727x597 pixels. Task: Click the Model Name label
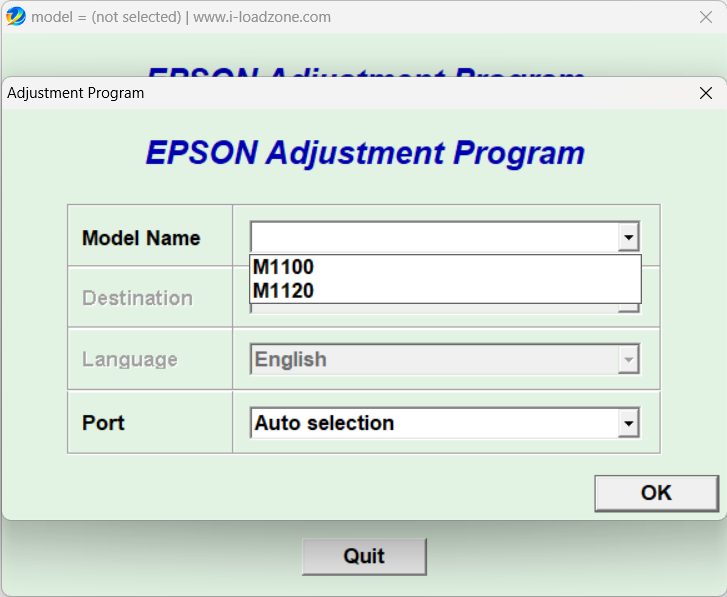click(141, 238)
